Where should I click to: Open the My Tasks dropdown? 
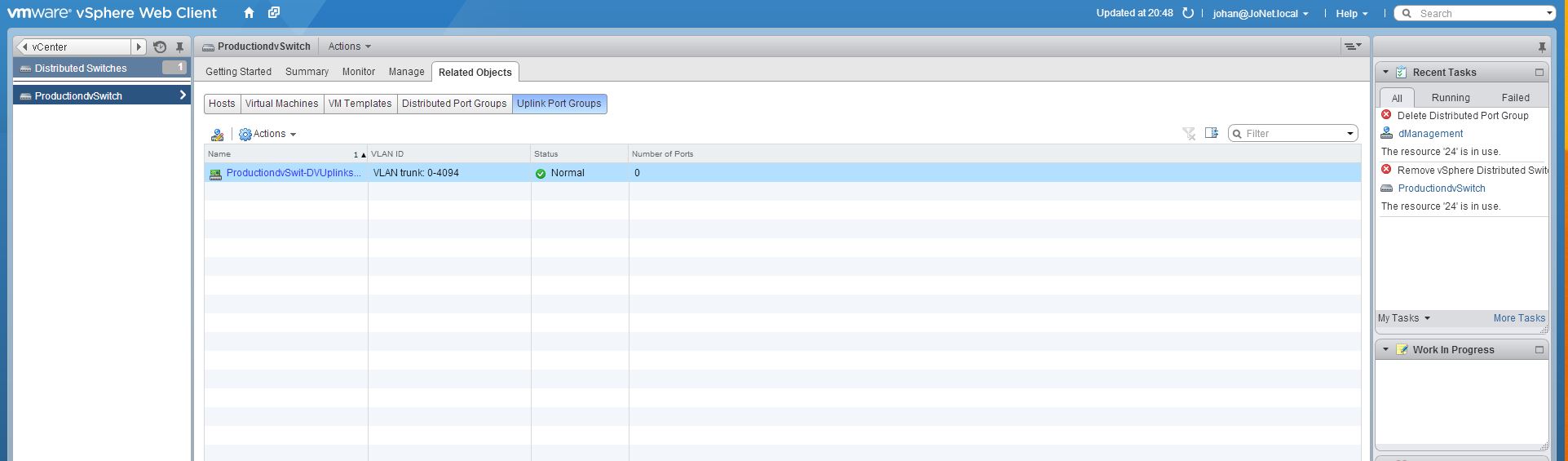[x=1403, y=318]
